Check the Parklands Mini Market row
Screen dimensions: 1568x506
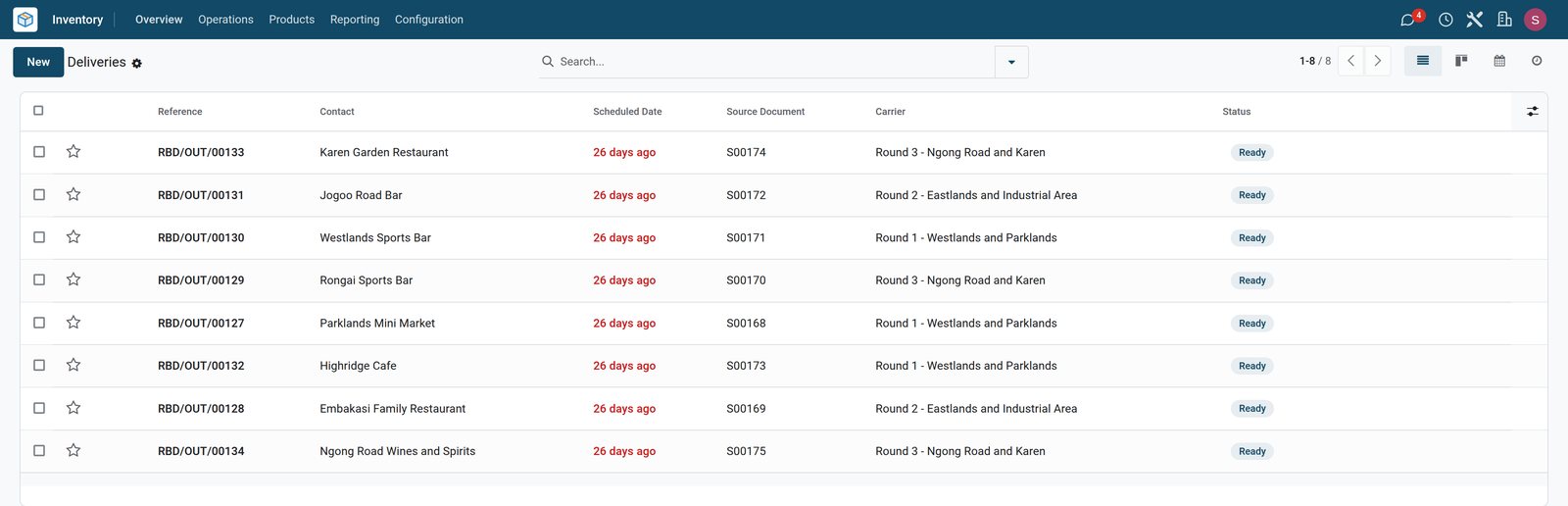39,323
